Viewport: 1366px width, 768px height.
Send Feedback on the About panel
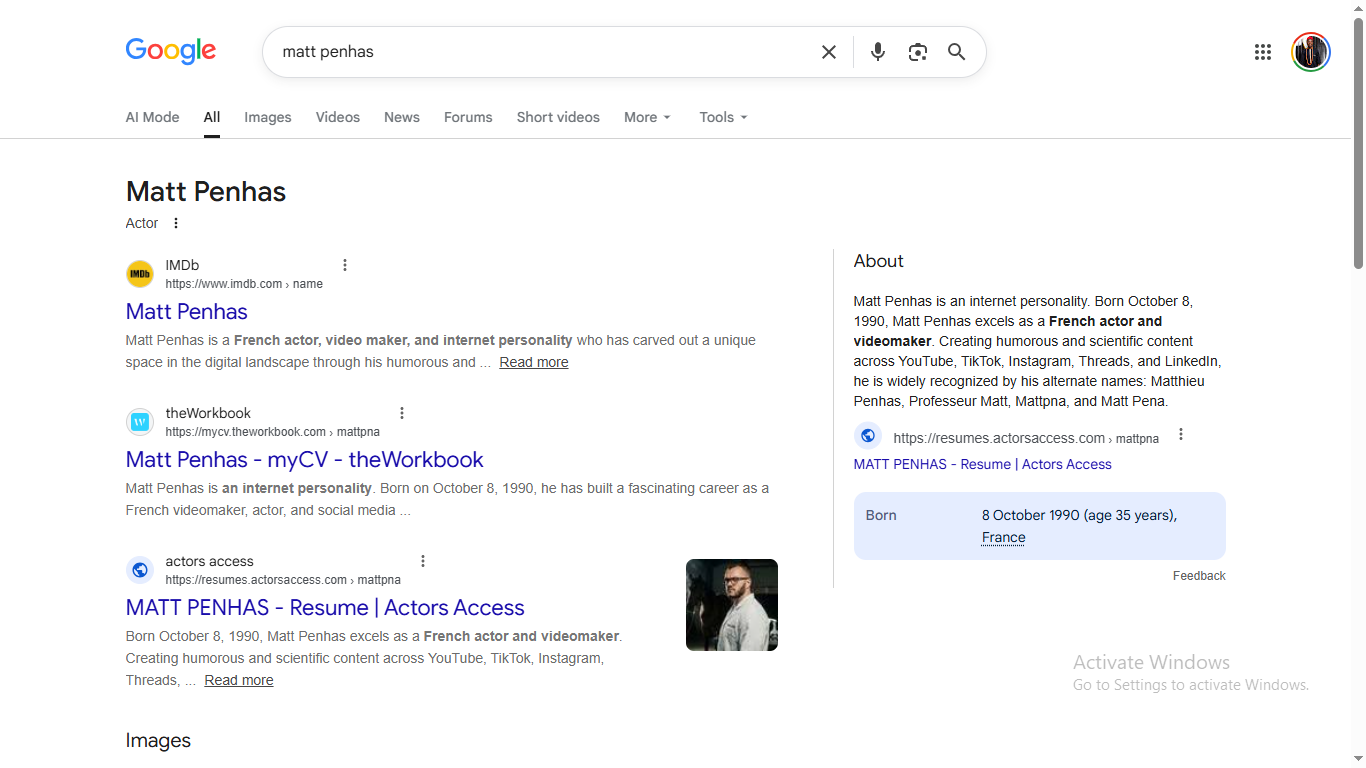(x=1199, y=576)
